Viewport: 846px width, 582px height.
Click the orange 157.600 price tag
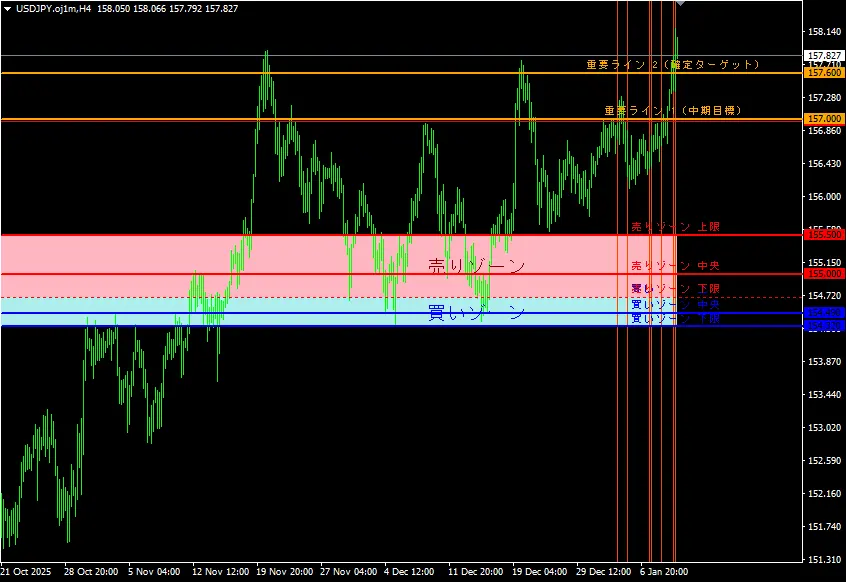click(x=823, y=73)
